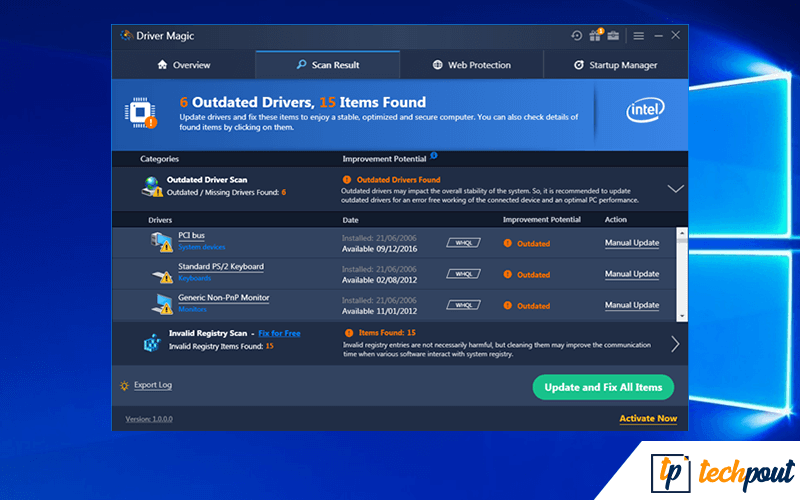Image resolution: width=800 pixels, height=500 pixels.
Task: Click the Keyboards category link
Action: click(194, 278)
